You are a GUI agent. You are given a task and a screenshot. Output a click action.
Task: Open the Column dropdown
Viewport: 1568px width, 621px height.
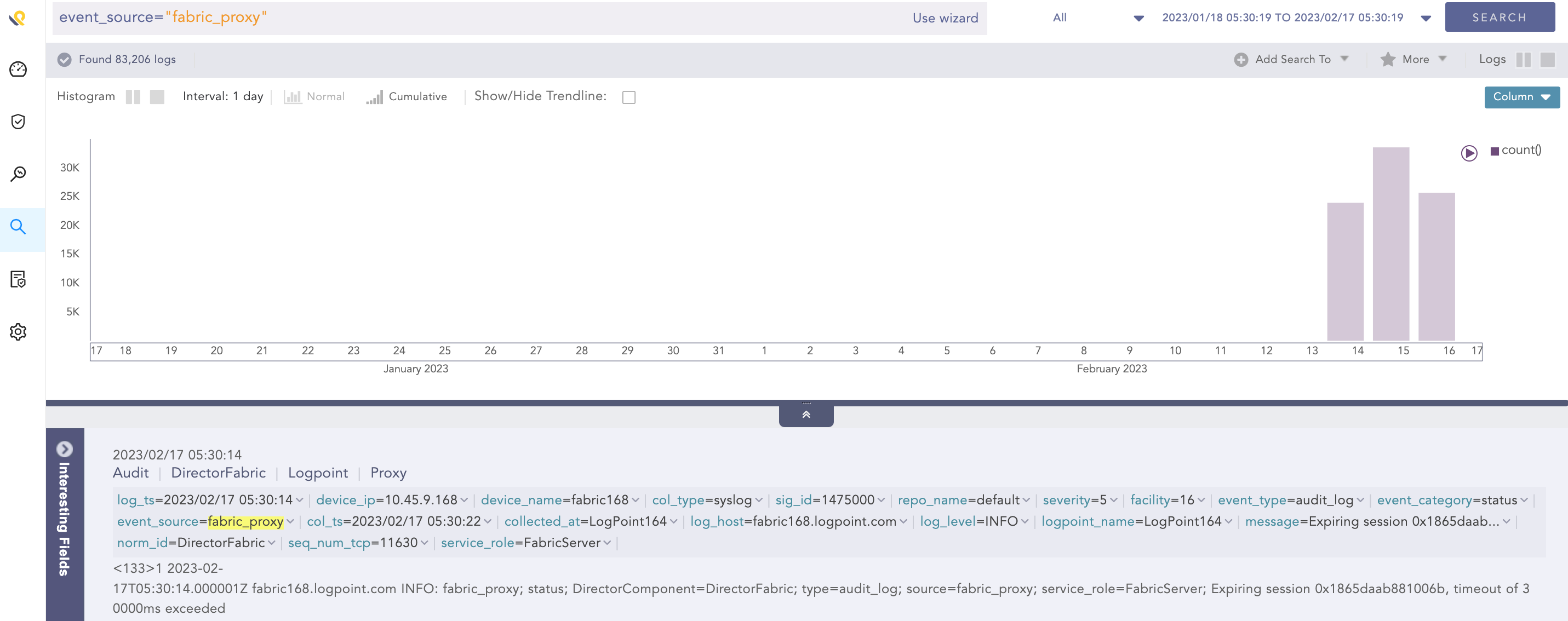tap(1521, 97)
